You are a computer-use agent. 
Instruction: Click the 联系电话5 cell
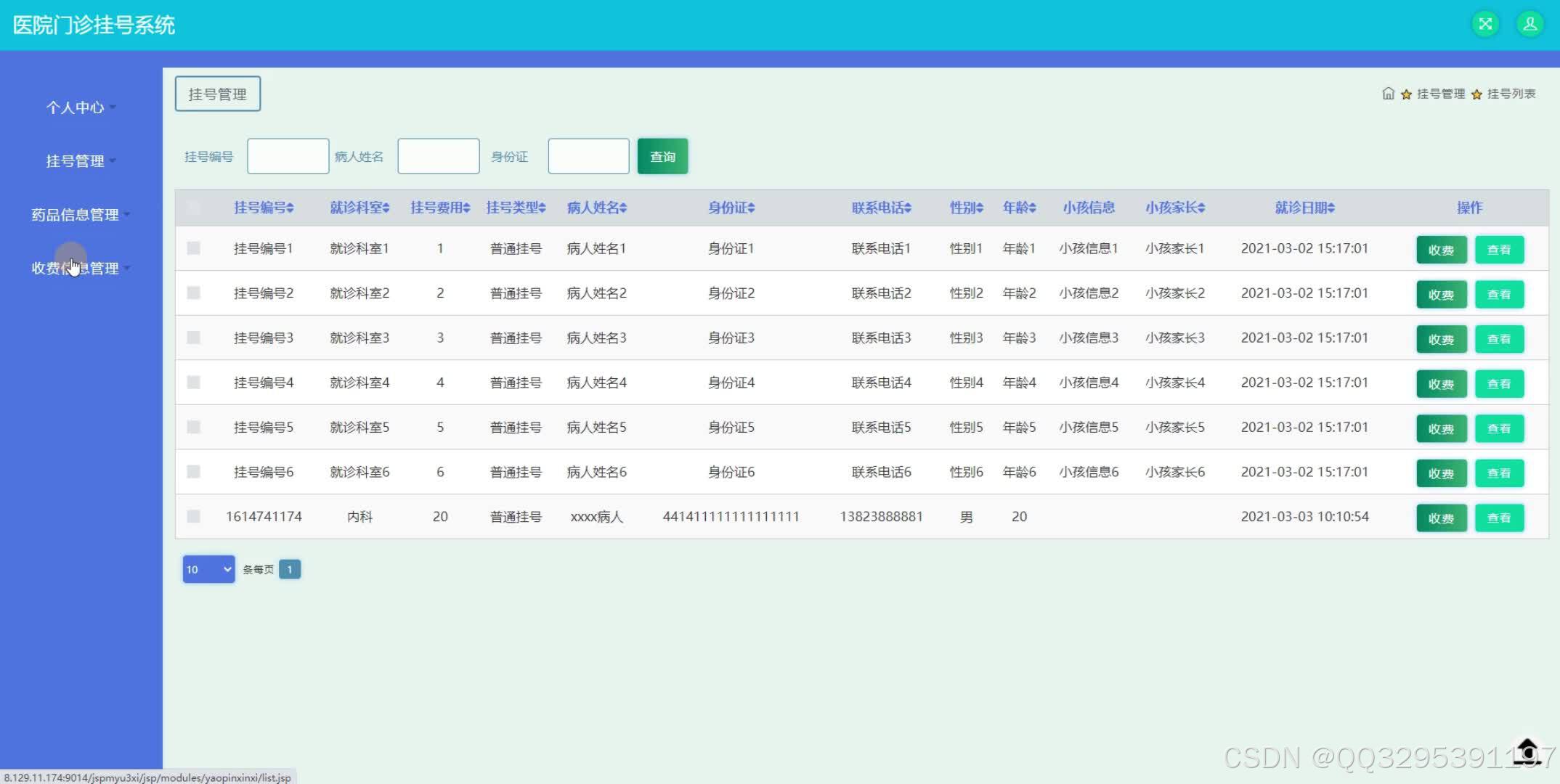coord(881,427)
